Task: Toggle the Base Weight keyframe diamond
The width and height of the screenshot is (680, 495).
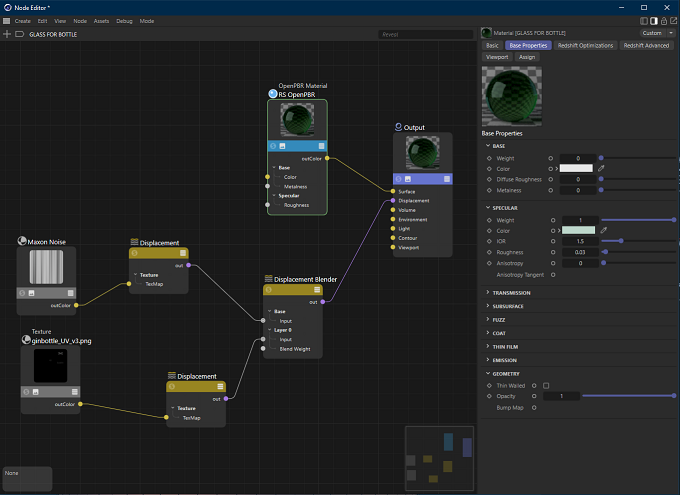Action: (x=489, y=158)
